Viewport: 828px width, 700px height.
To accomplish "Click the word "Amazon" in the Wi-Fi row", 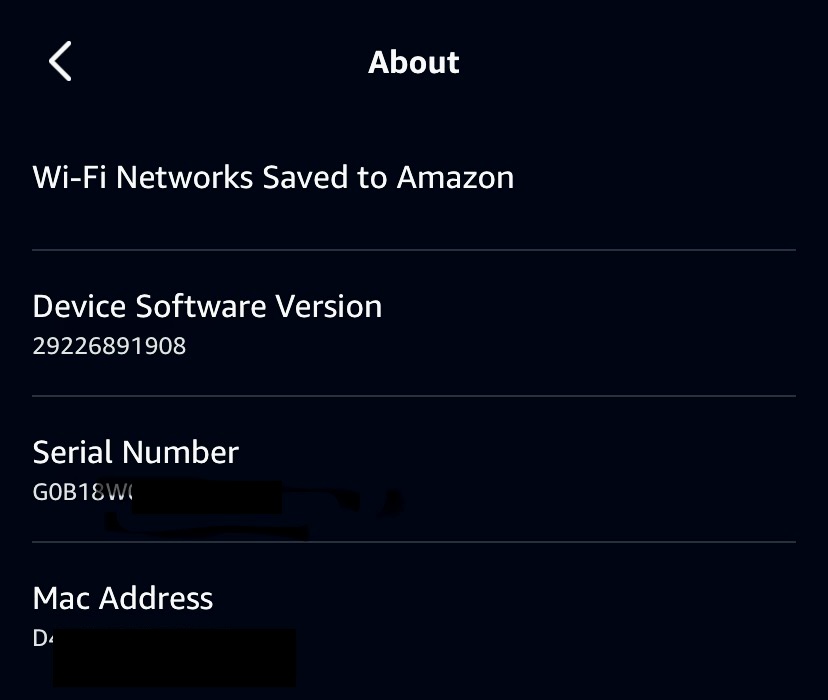I will (455, 178).
